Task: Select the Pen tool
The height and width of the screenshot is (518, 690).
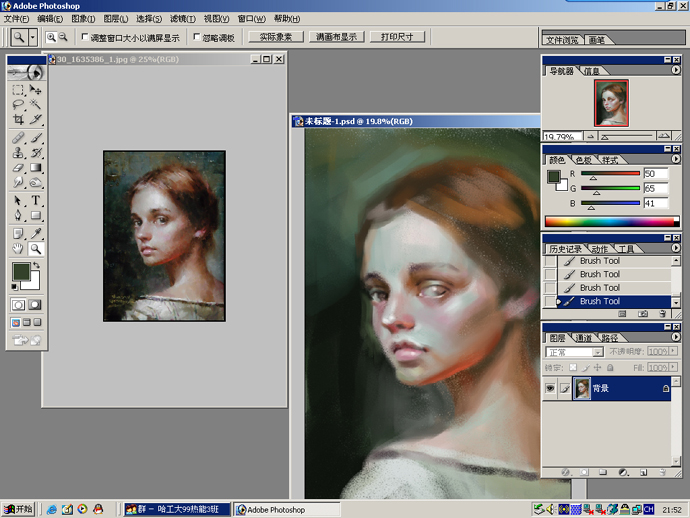Action: tap(18, 215)
